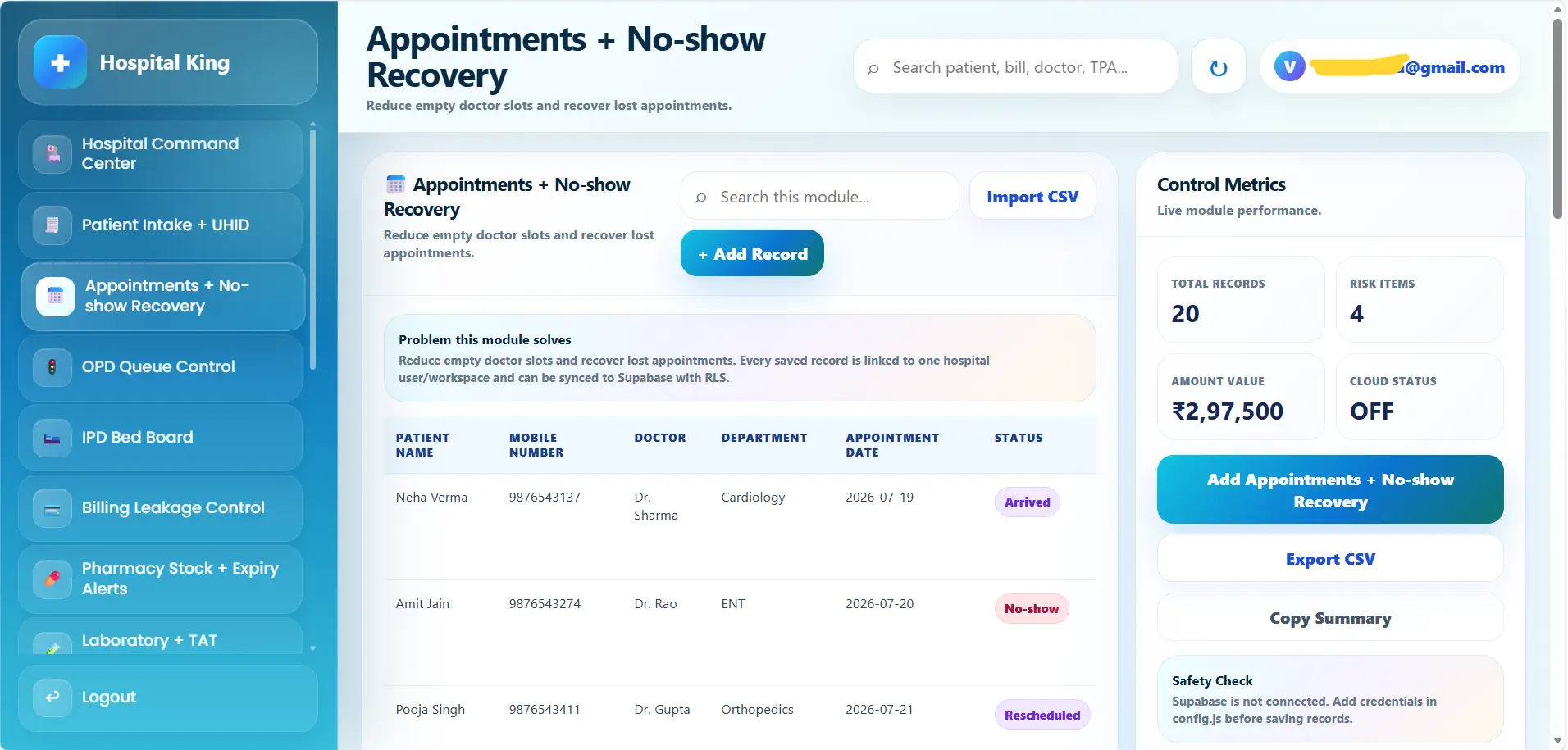Click the magnifier icon in global search
The height and width of the screenshot is (750, 1568).
point(873,68)
